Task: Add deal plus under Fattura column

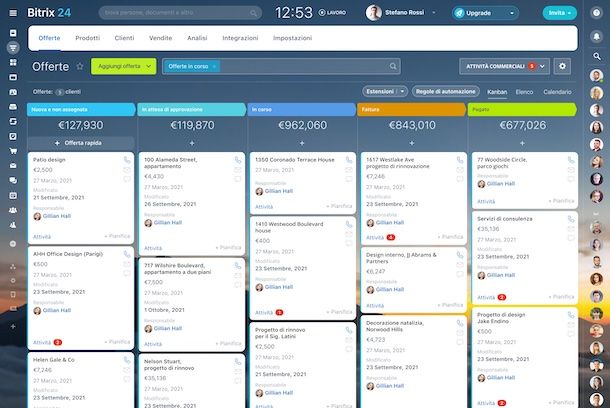Action: point(412,144)
